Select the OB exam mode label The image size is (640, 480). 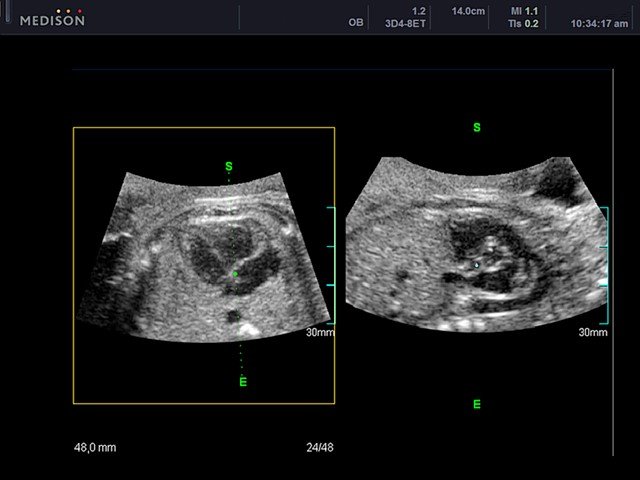(355, 24)
